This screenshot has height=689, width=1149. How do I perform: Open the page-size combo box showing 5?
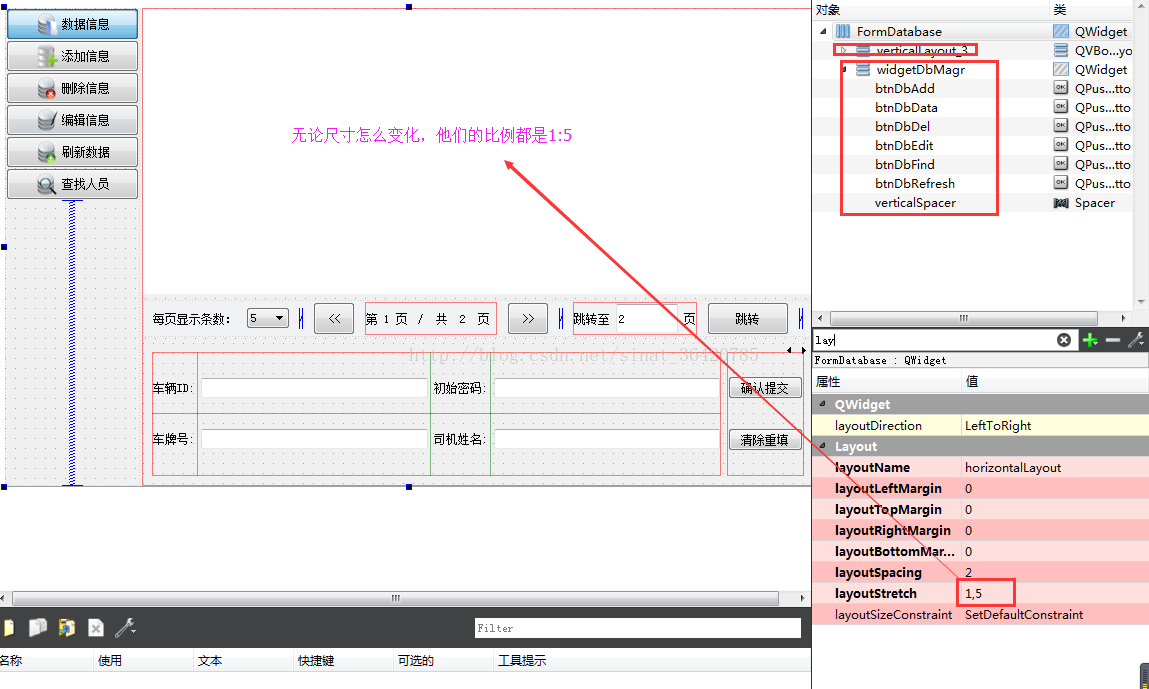point(267,318)
